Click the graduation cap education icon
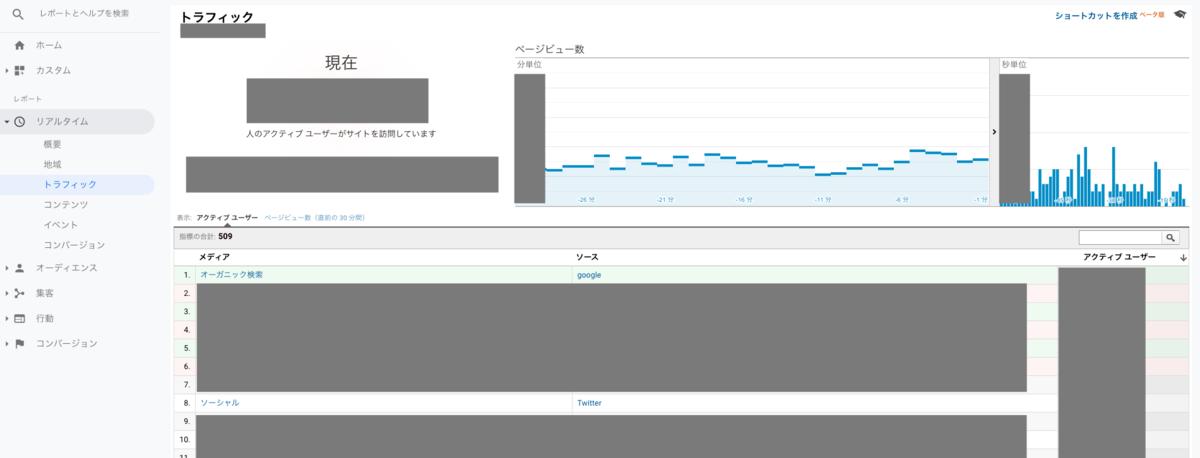The width and height of the screenshot is (1200, 458). [1180, 15]
